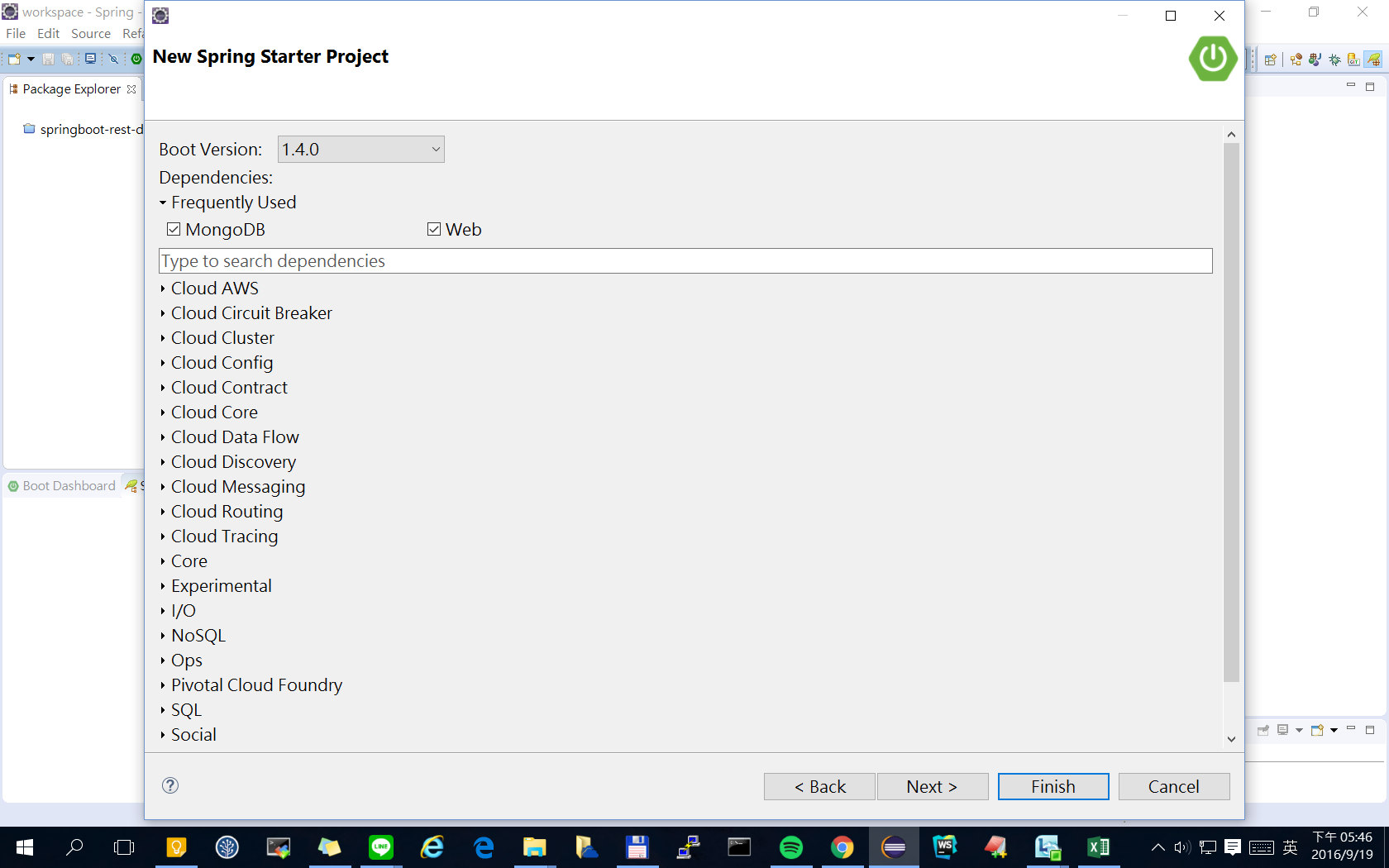Open the File menu
The width and height of the screenshot is (1389, 868).
coord(16,34)
